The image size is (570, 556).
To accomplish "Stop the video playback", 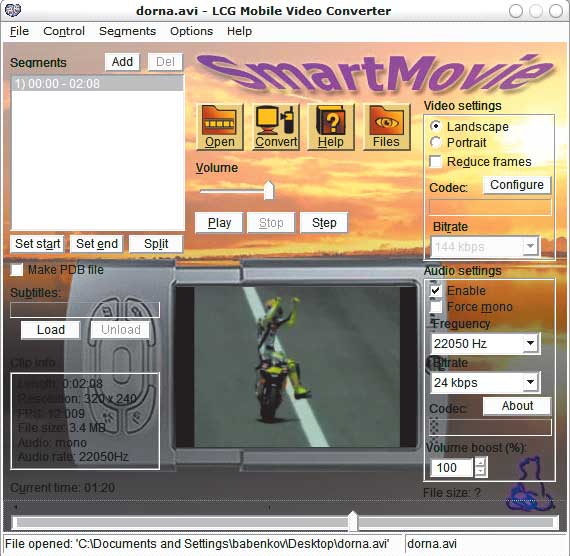I will pyautogui.click(x=271, y=223).
